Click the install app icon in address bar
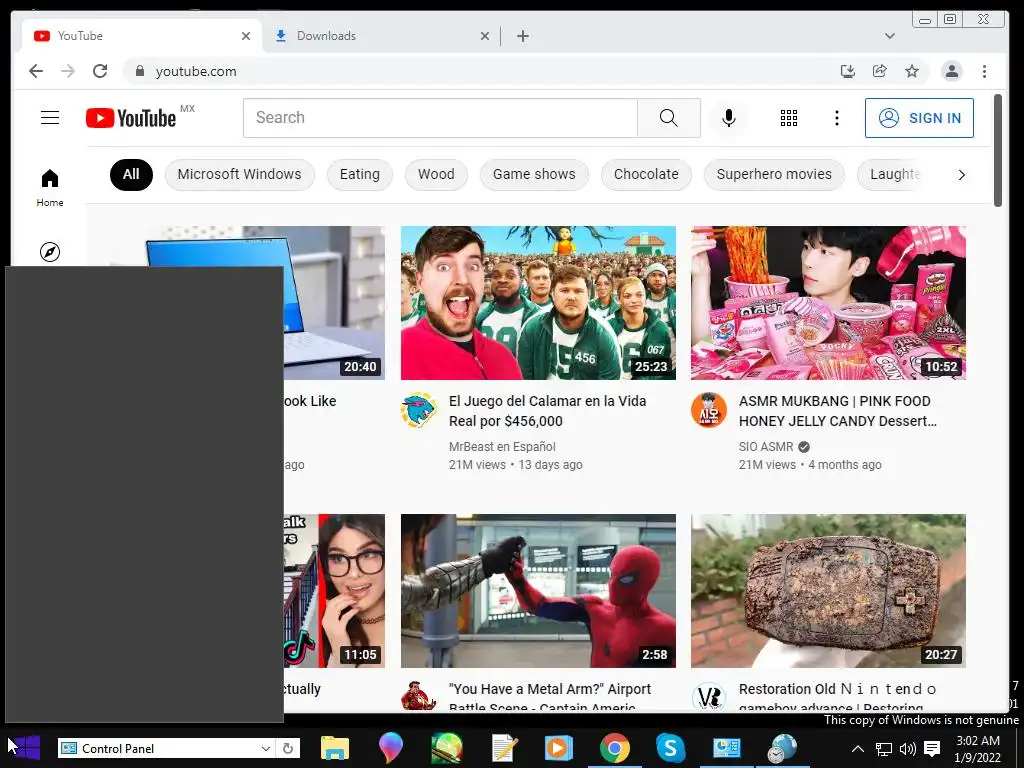1024x768 pixels. [x=847, y=71]
